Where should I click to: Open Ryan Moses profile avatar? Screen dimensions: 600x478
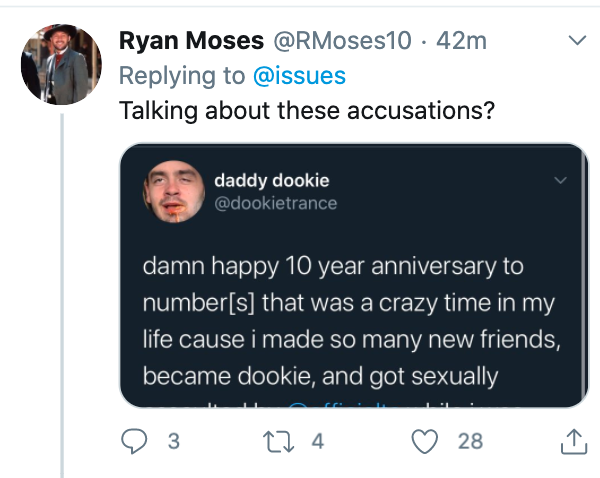point(61,64)
